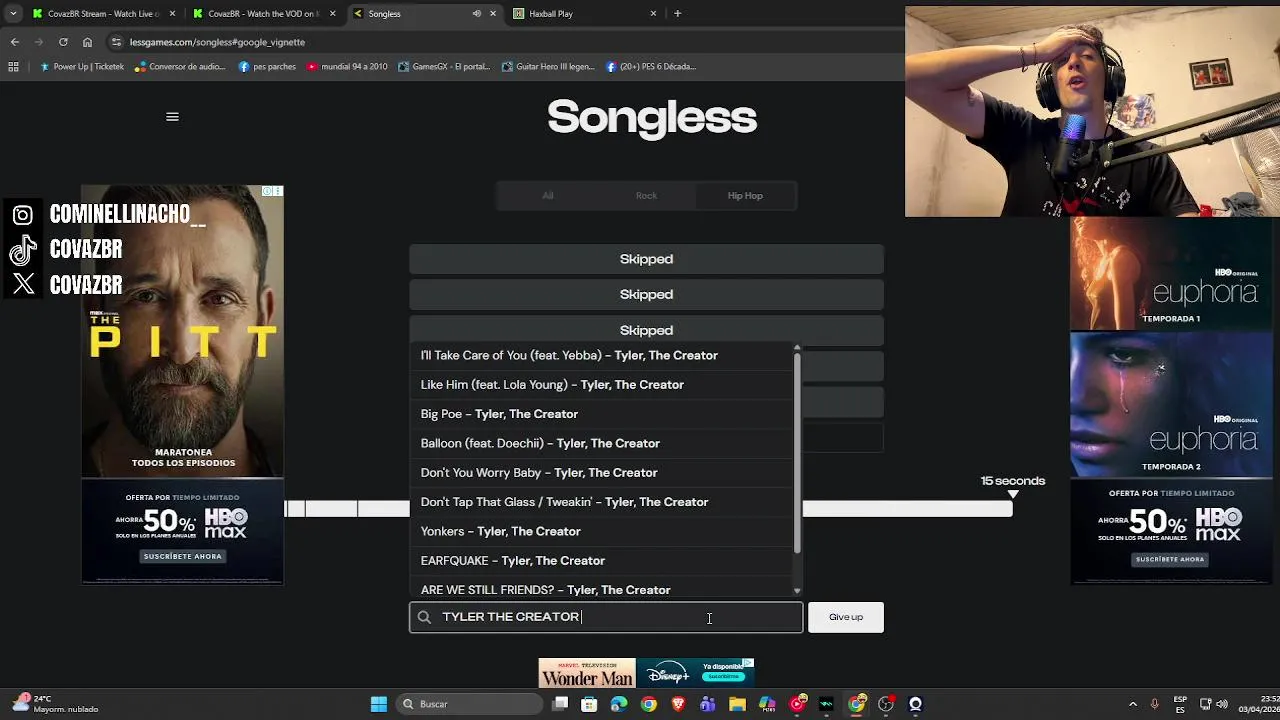
Task: Click the search magnifier icon in input
Action: click(424, 617)
